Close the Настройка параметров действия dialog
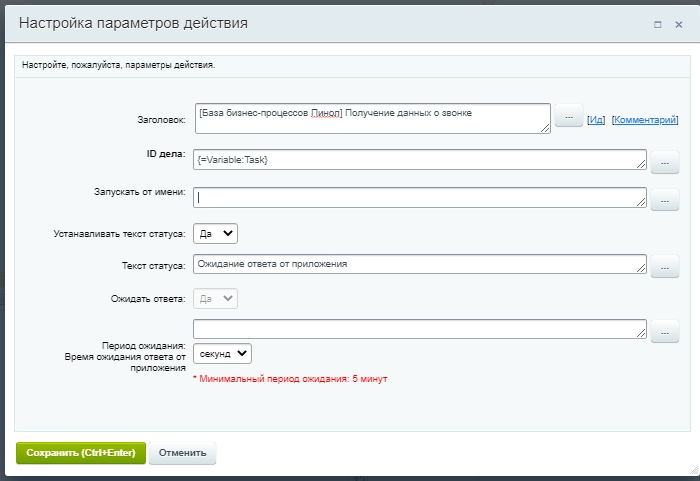The image size is (700, 481). 680,22
